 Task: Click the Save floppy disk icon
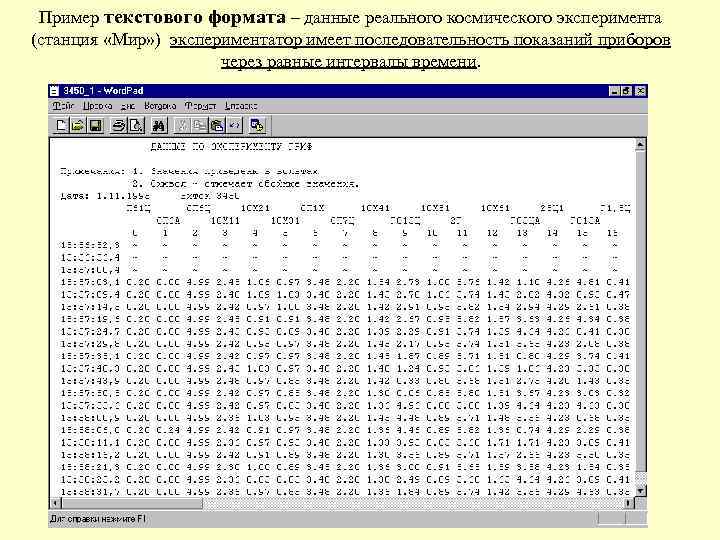click(96, 125)
